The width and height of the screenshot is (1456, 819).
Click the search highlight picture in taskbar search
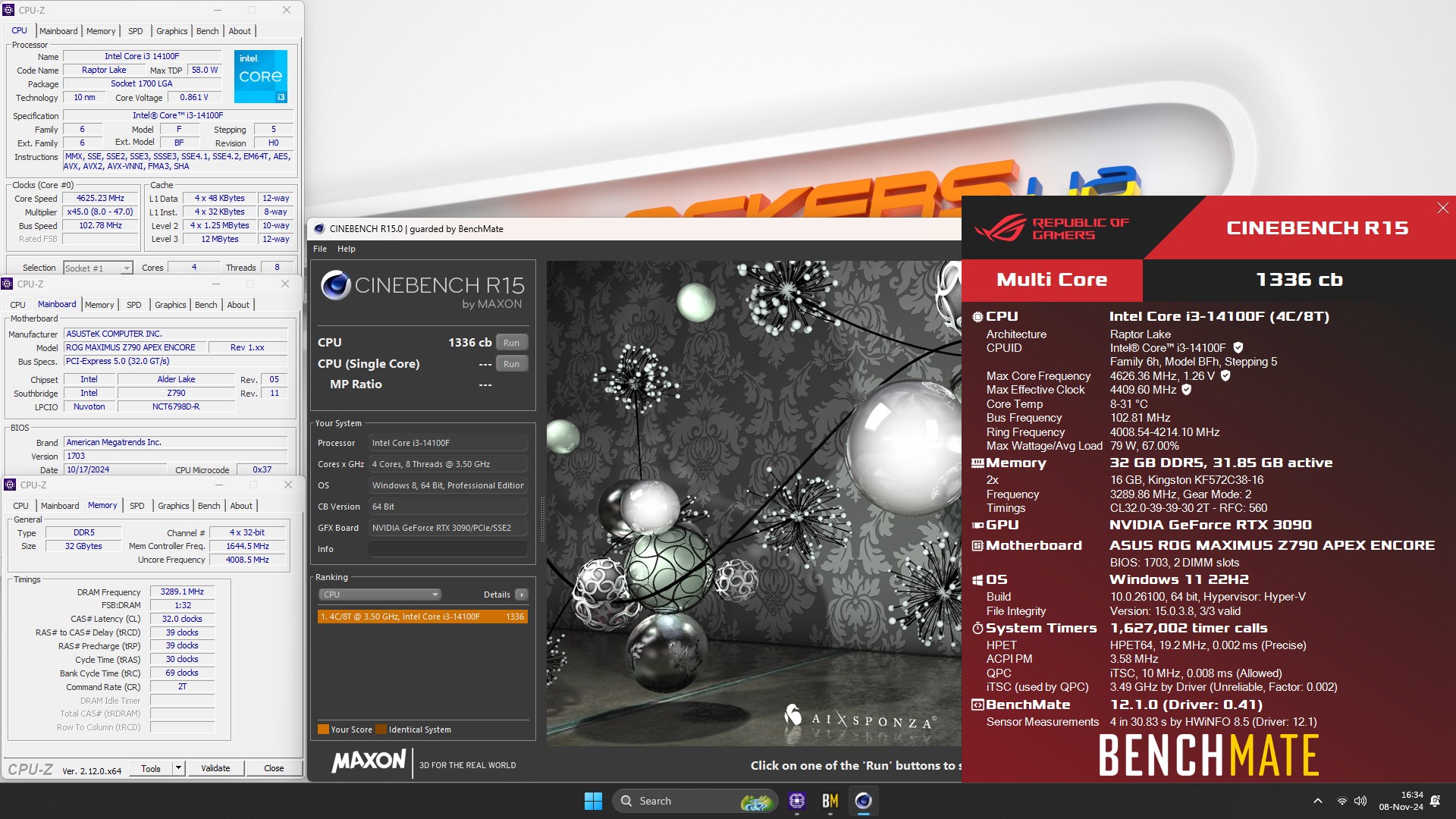[x=755, y=801]
